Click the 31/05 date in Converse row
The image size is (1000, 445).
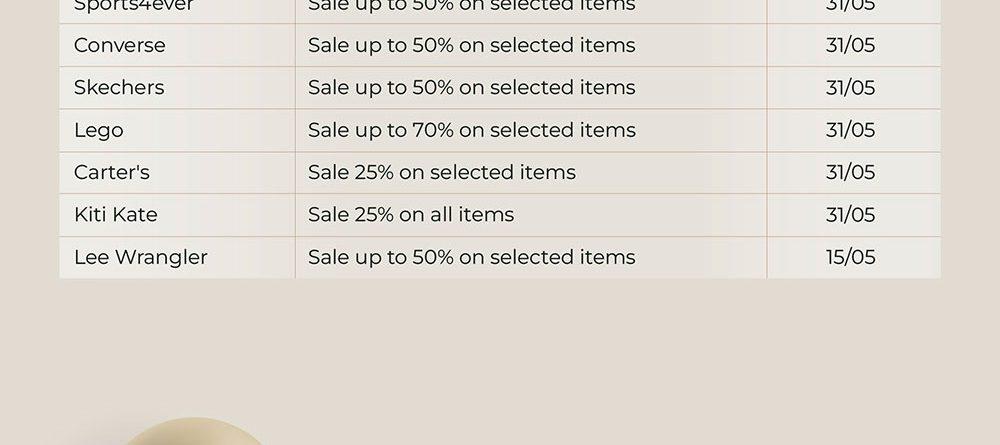(850, 45)
